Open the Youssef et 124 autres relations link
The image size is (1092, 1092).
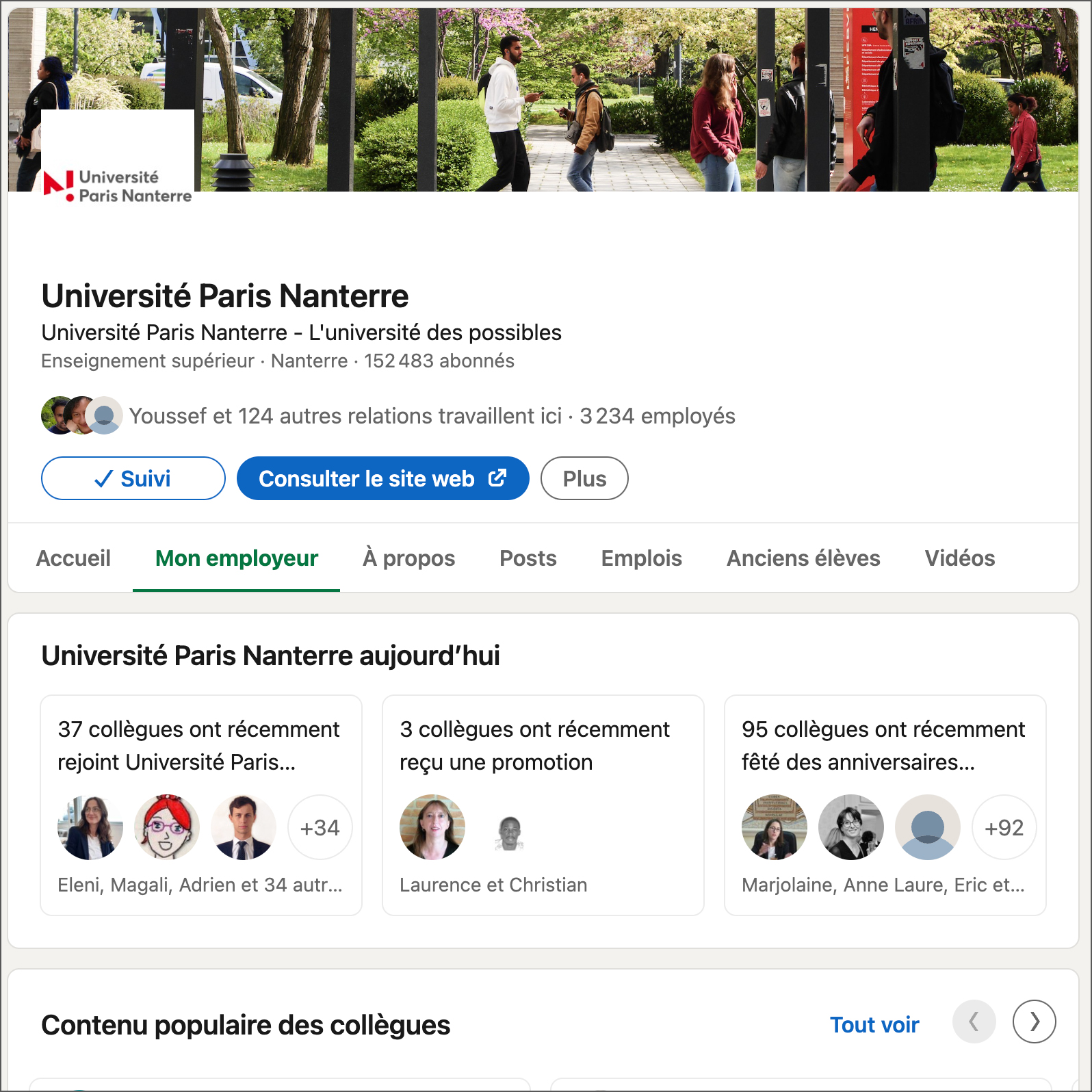click(x=346, y=416)
